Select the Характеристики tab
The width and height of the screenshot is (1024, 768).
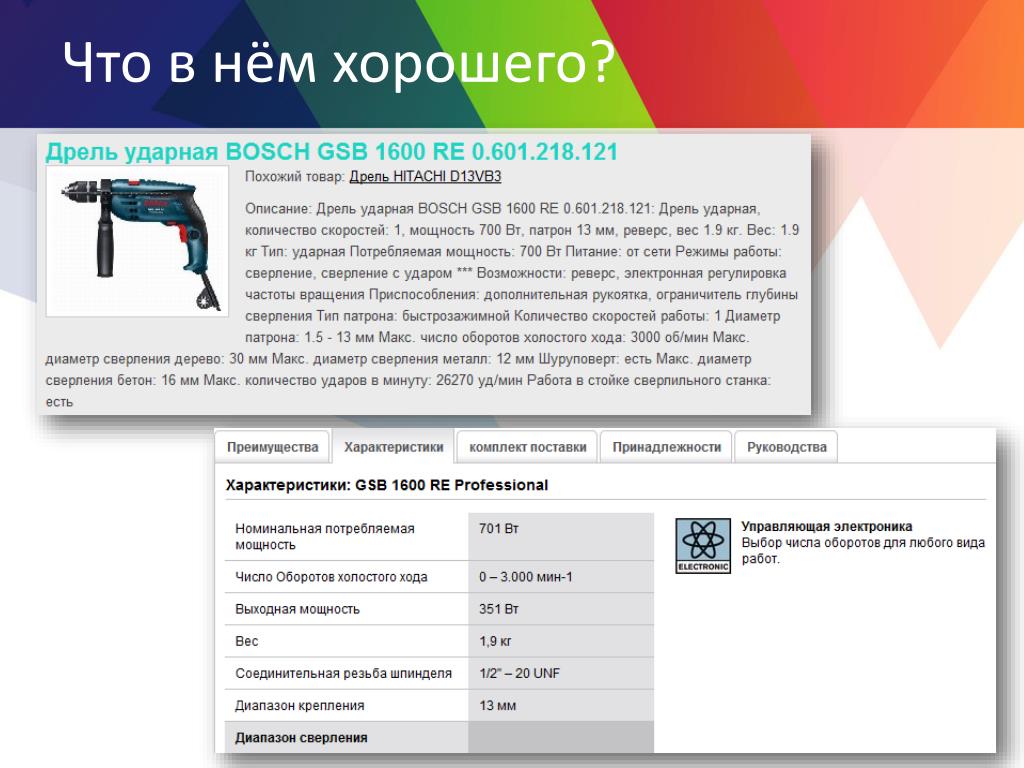[393, 447]
